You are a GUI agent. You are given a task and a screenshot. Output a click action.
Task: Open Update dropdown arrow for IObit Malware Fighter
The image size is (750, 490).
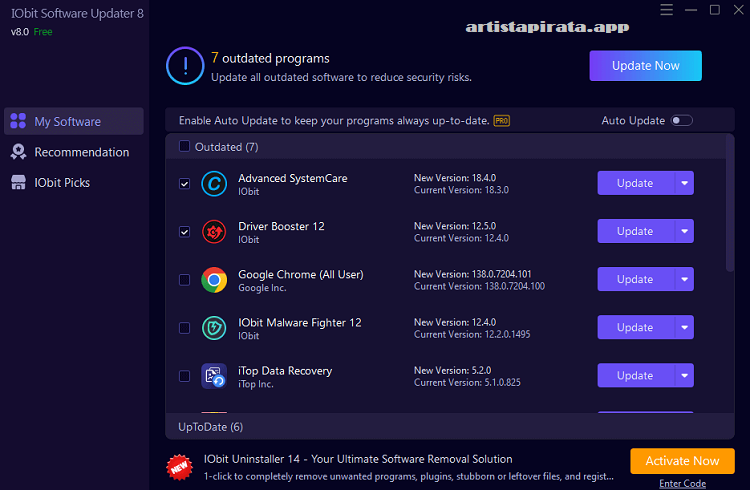tap(684, 327)
